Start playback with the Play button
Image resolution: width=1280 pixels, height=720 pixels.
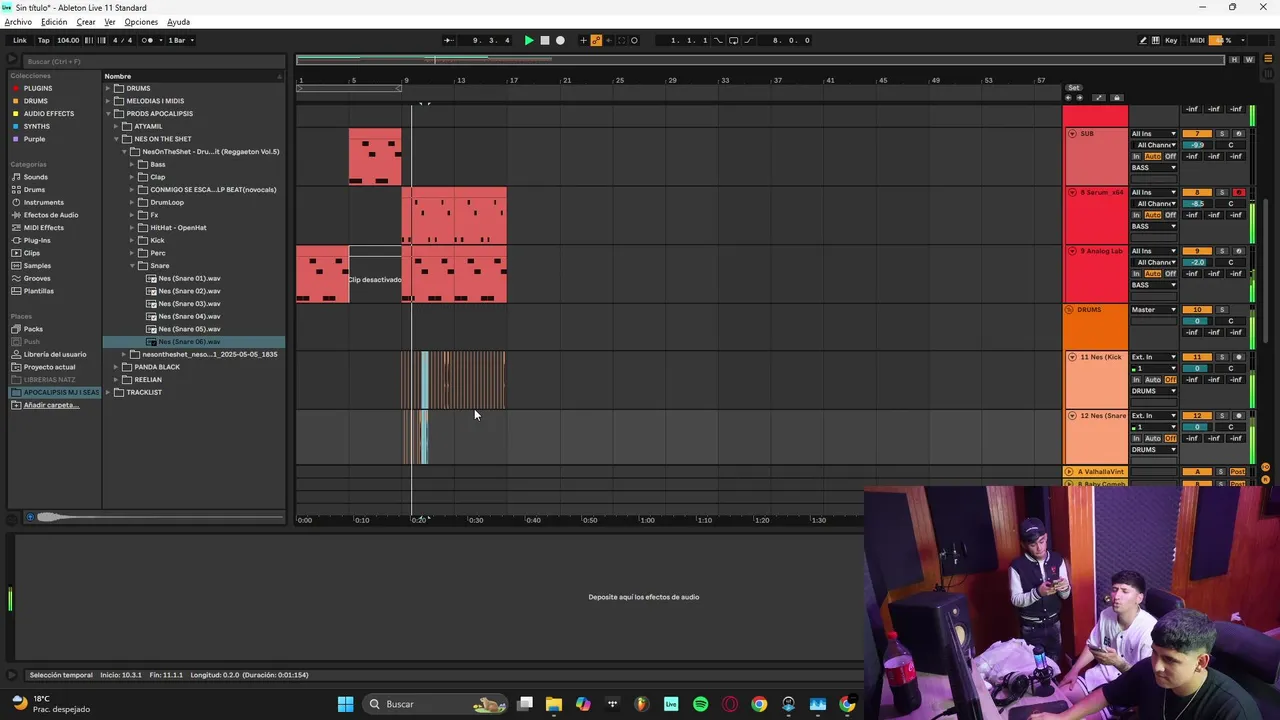[529, 40]
